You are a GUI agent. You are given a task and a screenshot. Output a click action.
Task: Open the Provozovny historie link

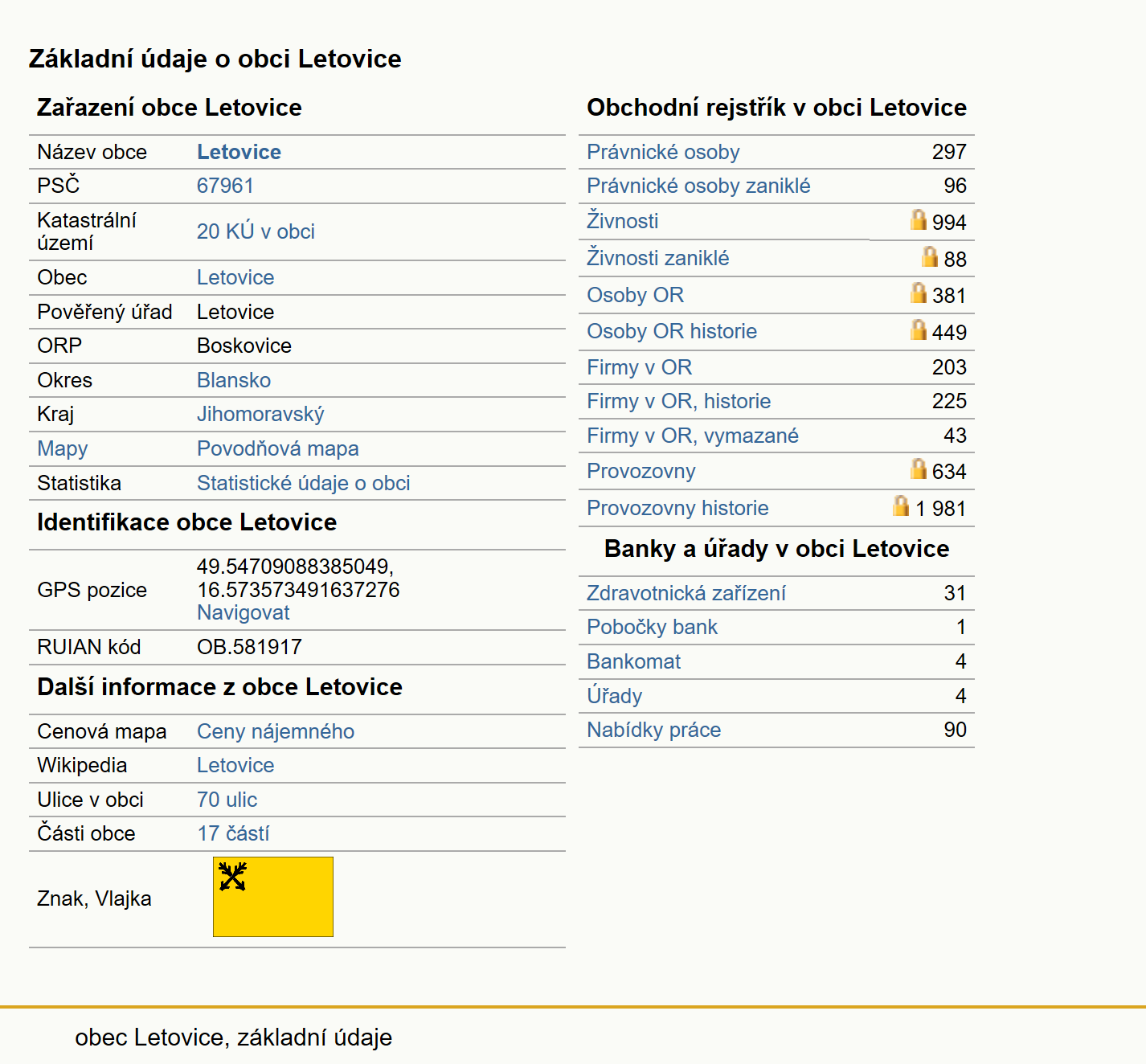pos(677,508)
